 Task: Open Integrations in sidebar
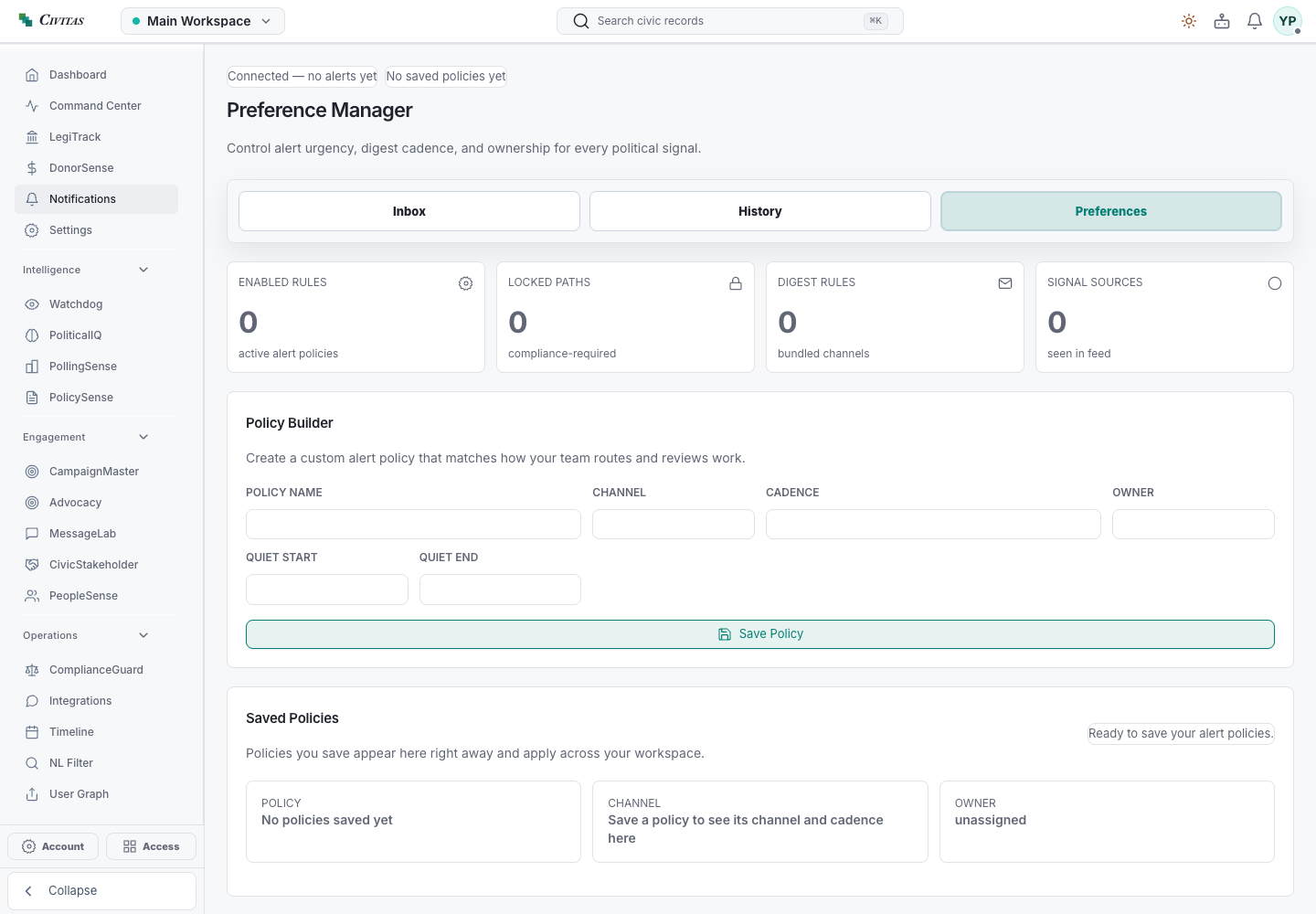[96, 701]
